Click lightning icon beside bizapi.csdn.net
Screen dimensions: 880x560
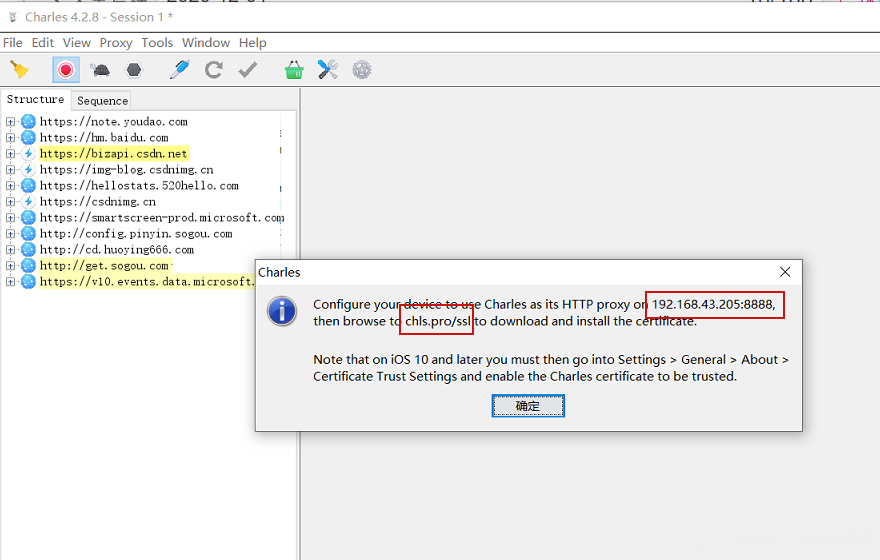pyautogui.click(x=28, y=153)
